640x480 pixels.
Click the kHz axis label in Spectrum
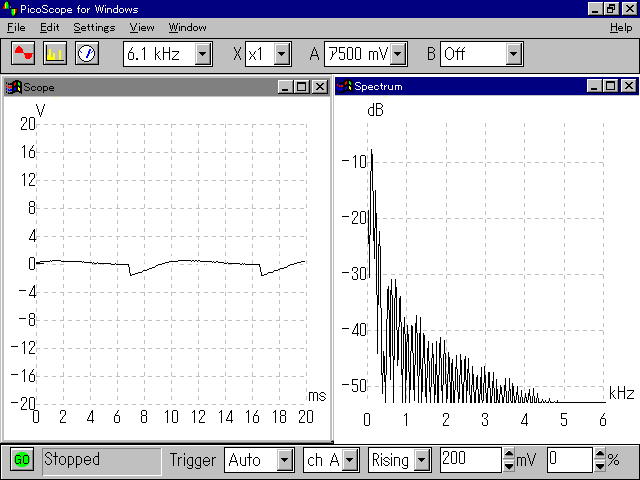pyautogui.click(x=621, y=393)
